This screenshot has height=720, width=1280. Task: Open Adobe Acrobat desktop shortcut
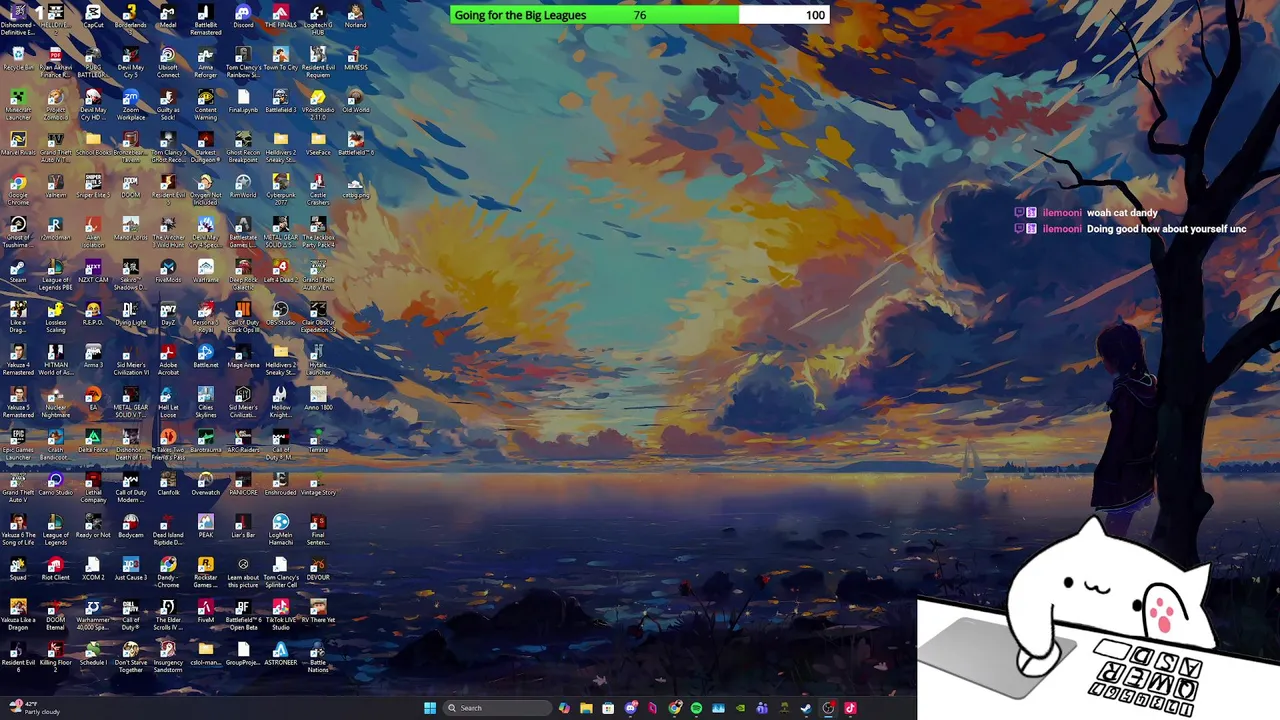(168, 358)
